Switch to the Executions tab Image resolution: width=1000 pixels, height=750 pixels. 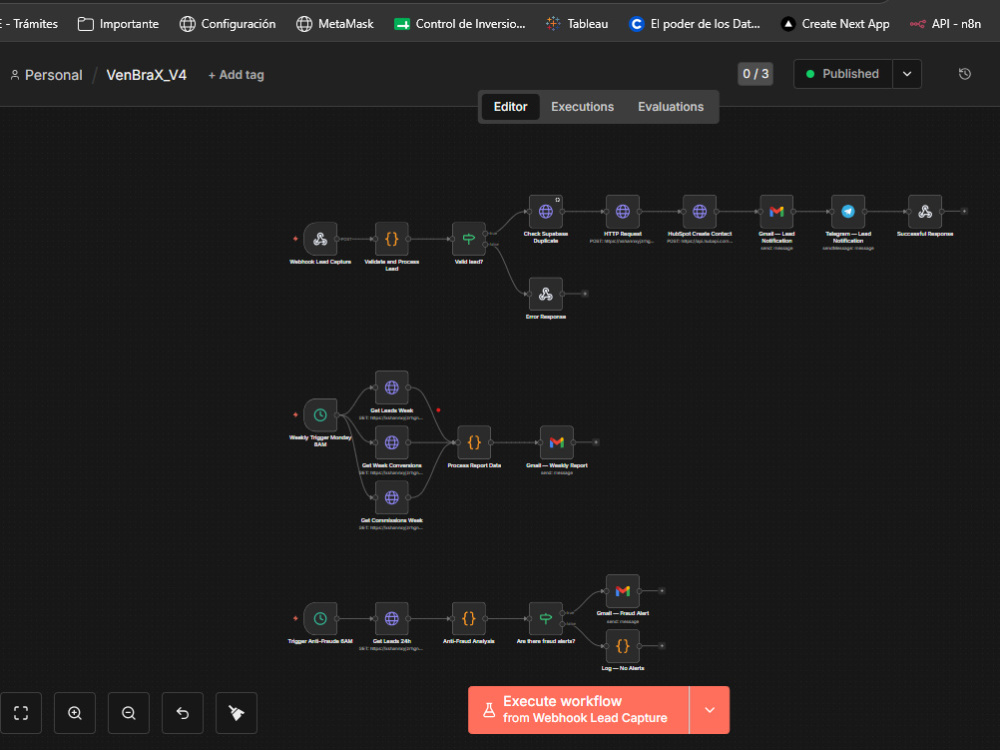(582, 107)
